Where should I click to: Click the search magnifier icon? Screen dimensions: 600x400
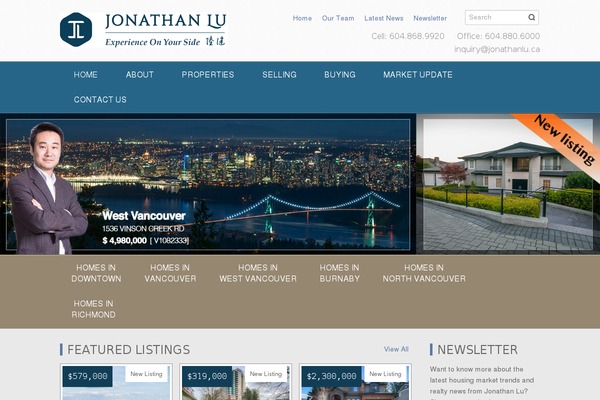pos(532,17)
